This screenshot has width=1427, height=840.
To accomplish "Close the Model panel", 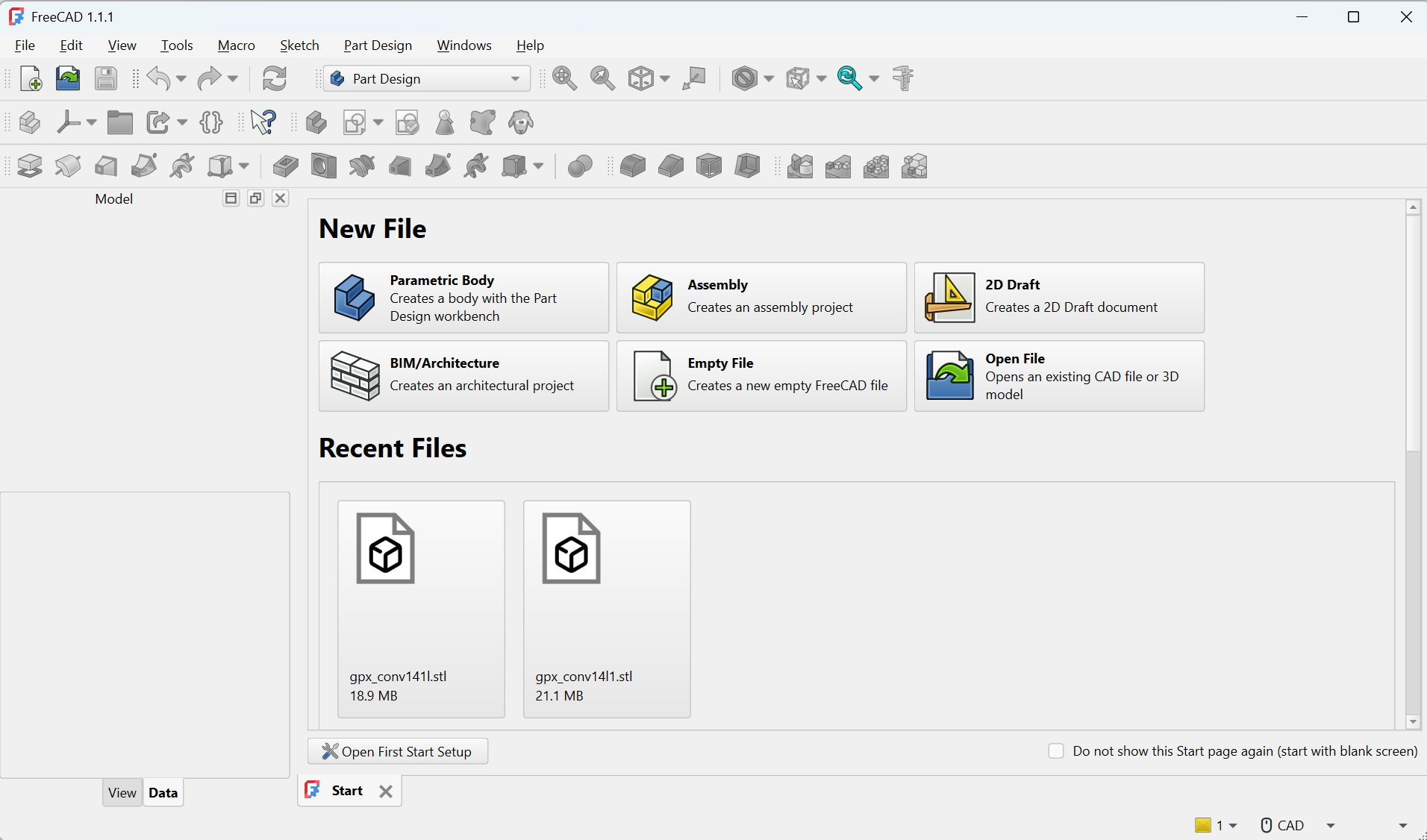I will coord(280,198).
